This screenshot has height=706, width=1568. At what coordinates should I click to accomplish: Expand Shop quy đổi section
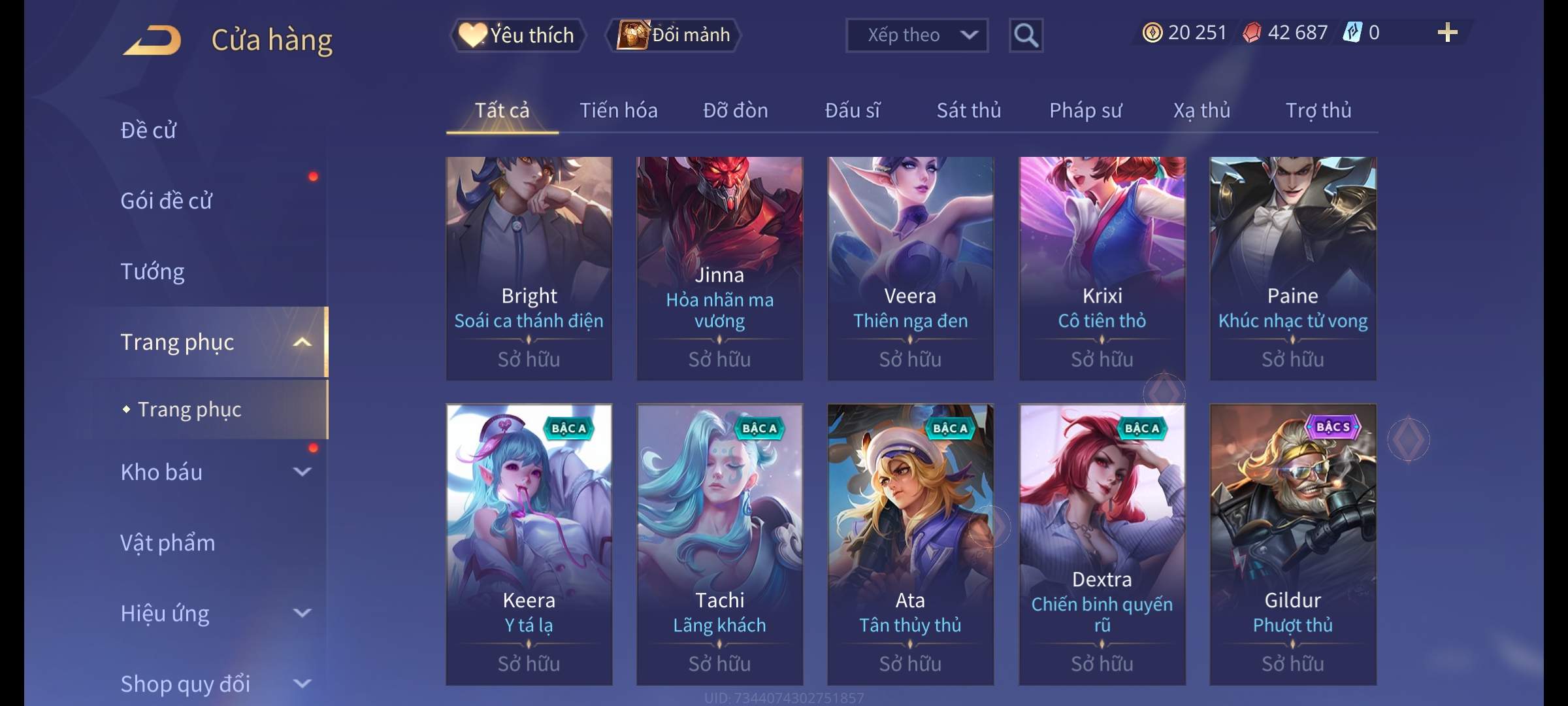302,684
